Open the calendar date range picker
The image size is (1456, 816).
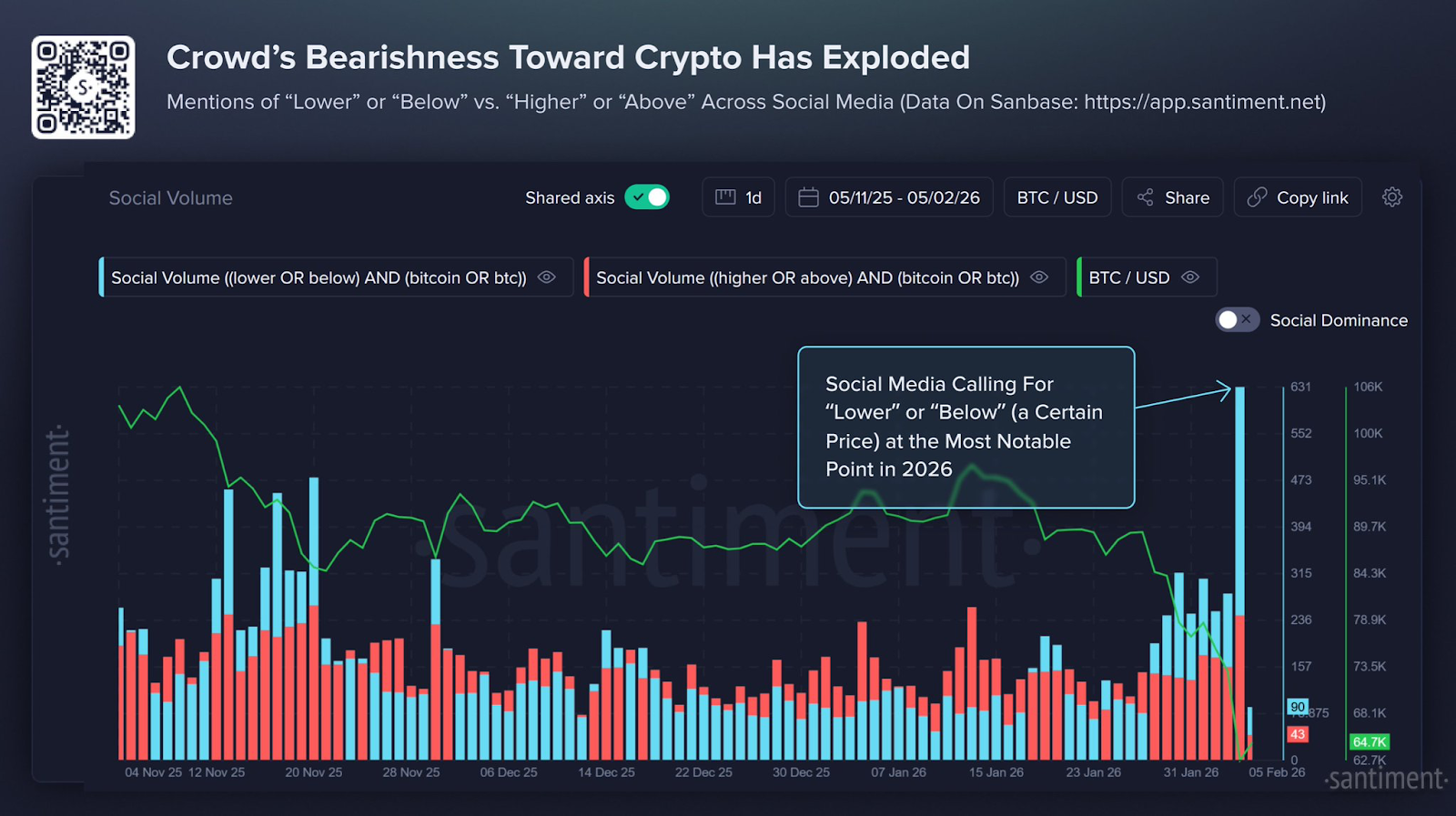point(808,196)
